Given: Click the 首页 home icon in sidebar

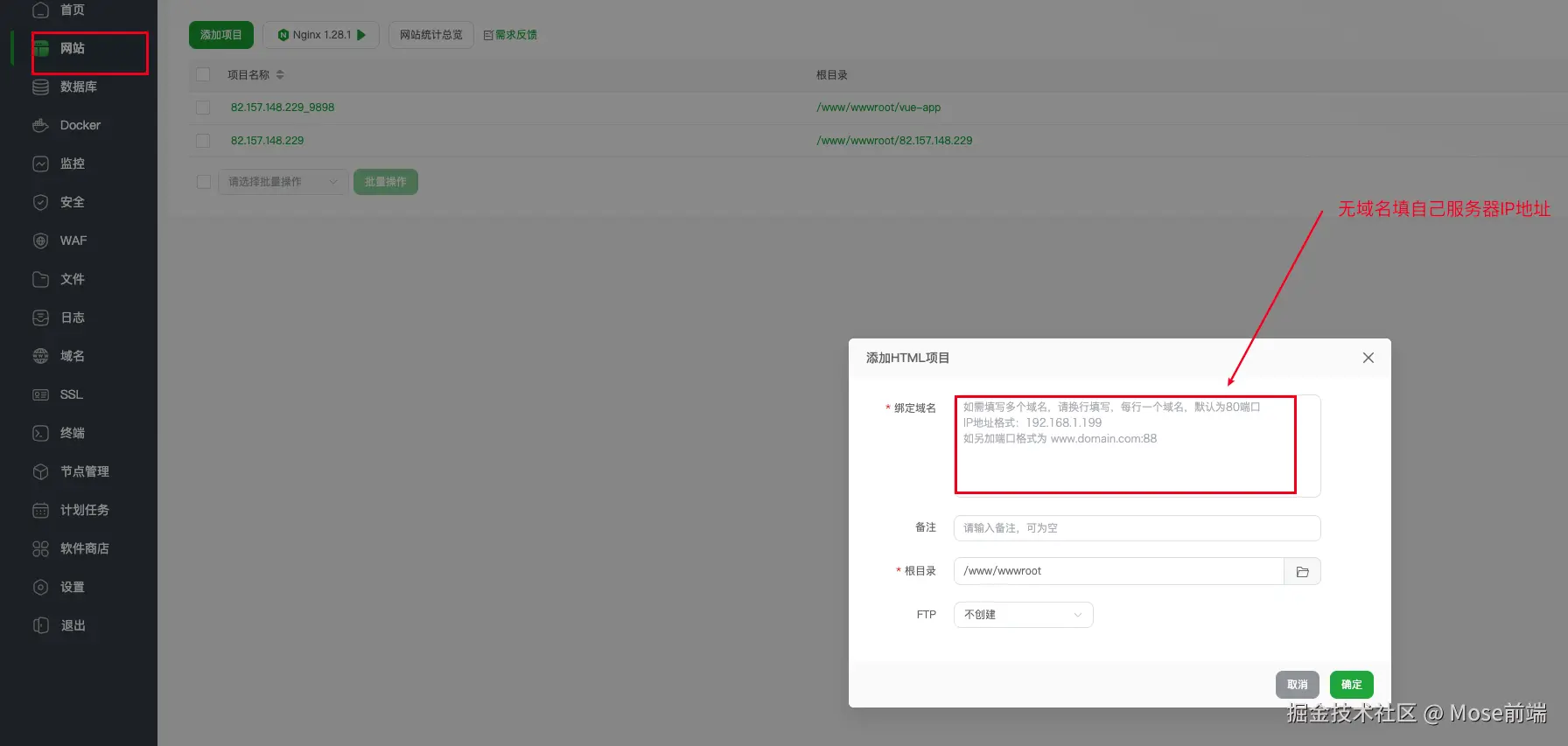Looking at the screenshot, I should tap(40, 10).
